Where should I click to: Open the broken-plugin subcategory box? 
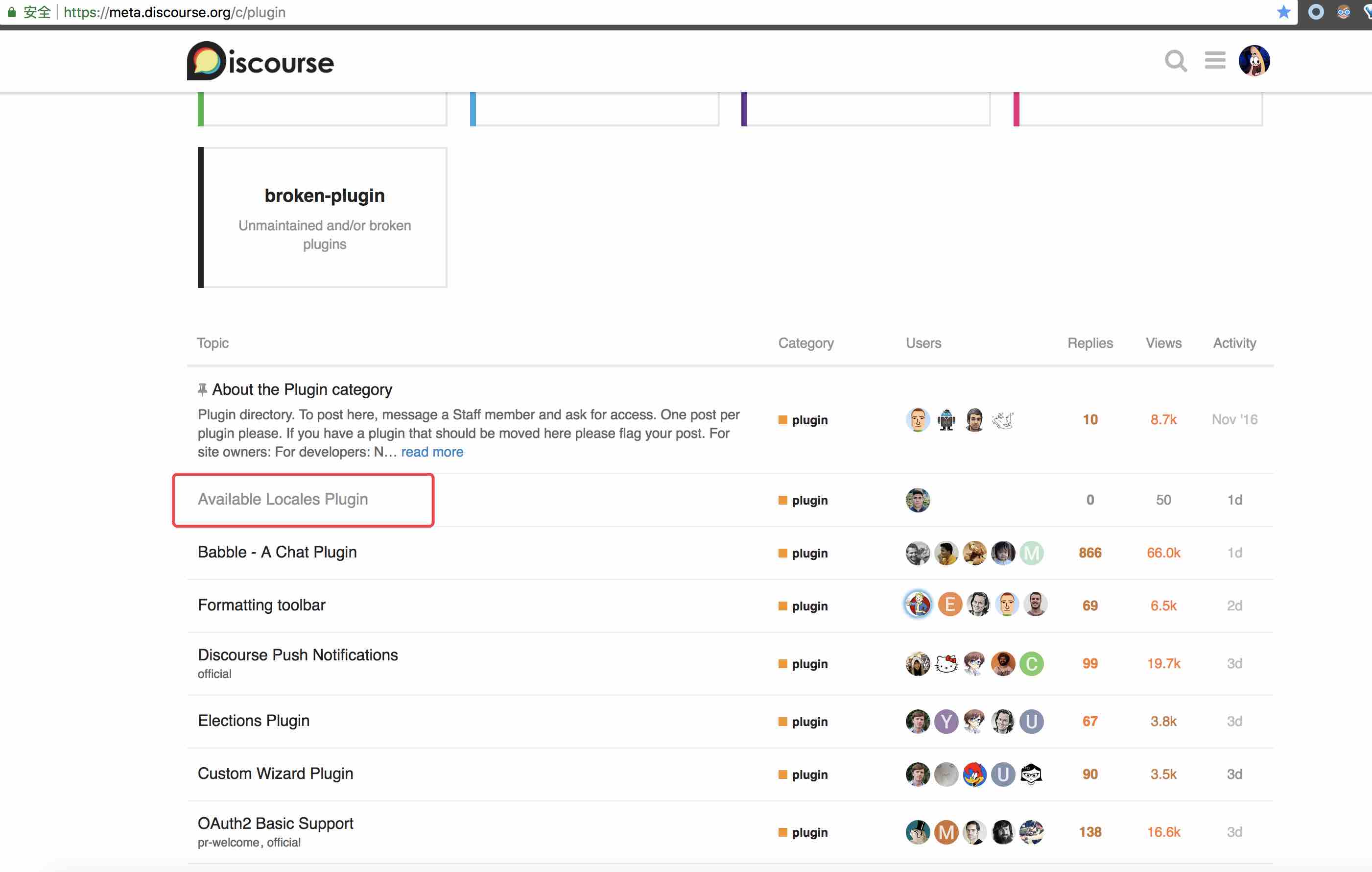[324, 218]
